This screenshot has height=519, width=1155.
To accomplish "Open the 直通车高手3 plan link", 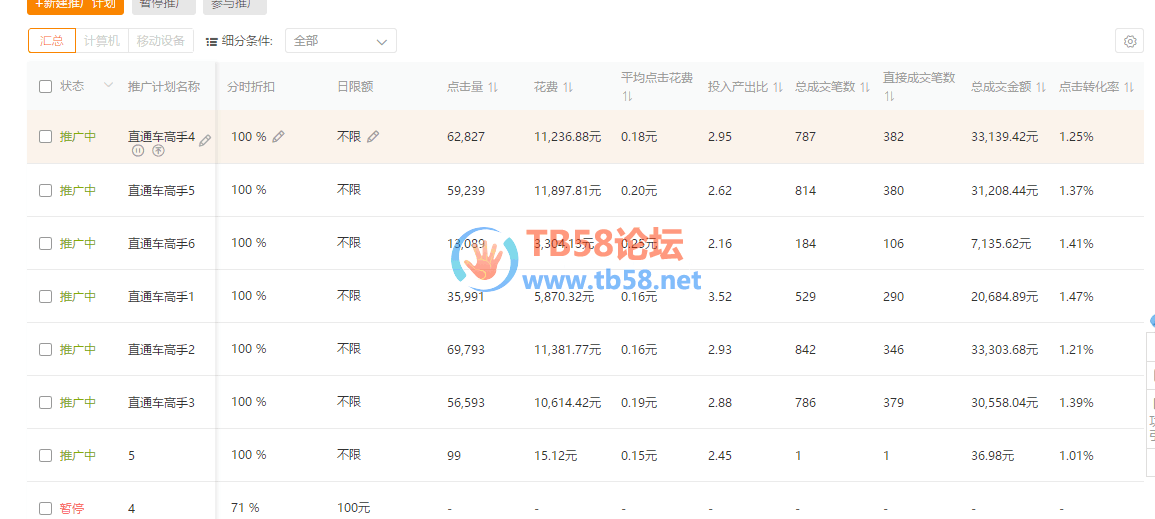I will pos(161,402).
